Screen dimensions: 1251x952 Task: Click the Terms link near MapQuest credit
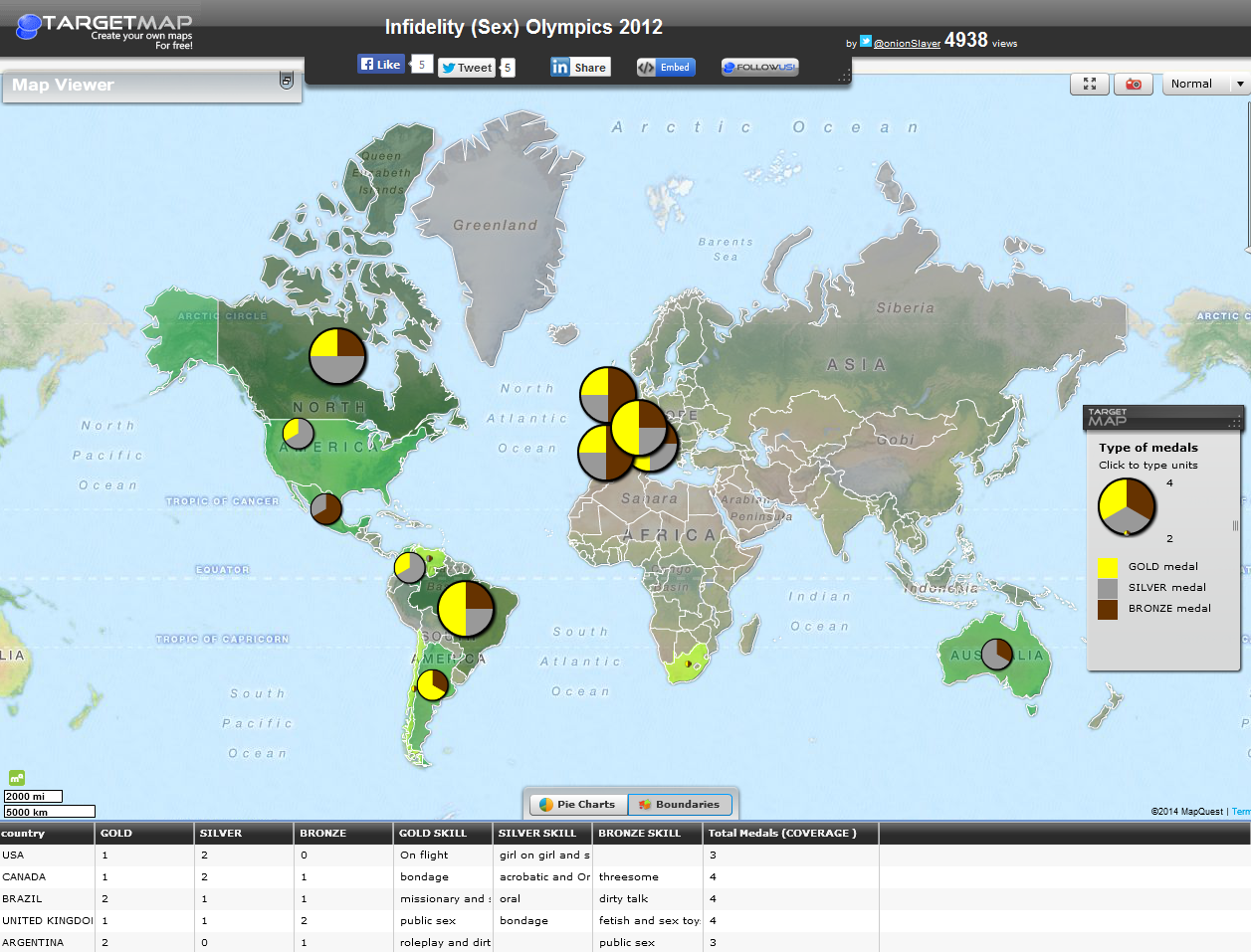click(x=1241, y=812)
